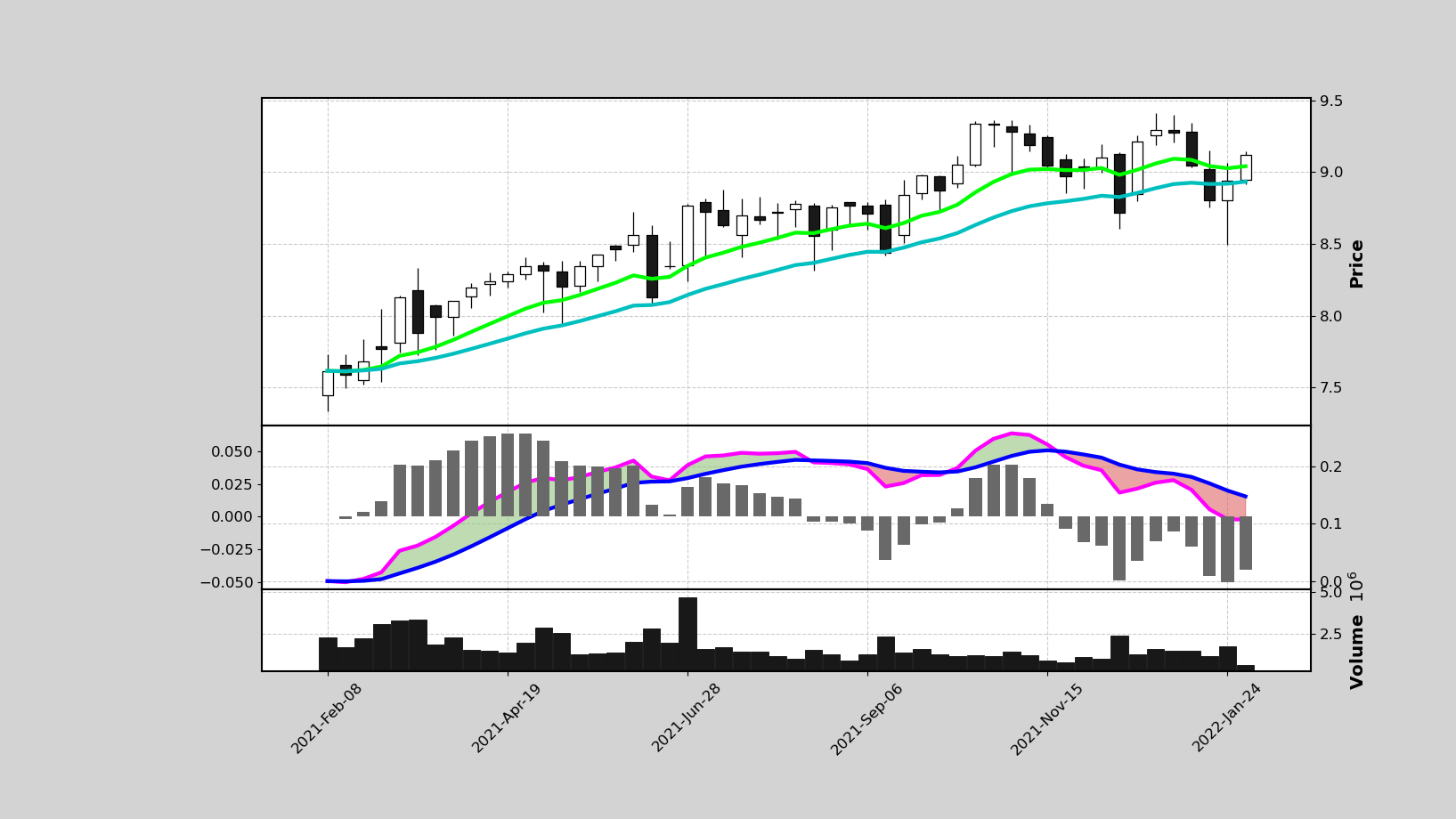Click the "Price" axis title
Image resolution: width=1456 pixels, height=819 pixels.
(x=1356, y=264)
